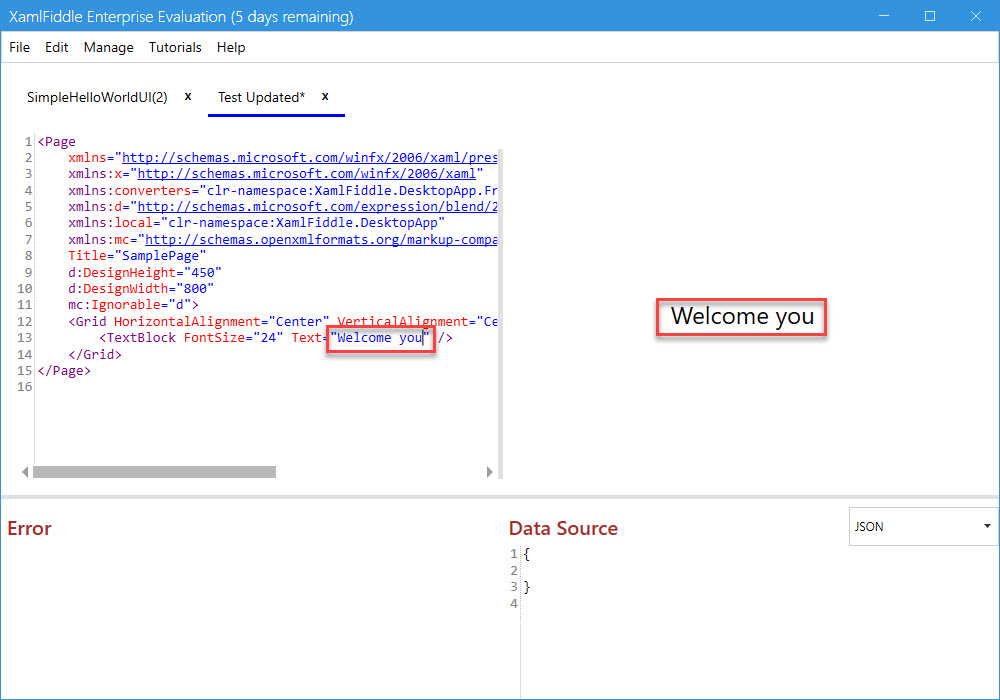
Task: Click the closing brace in Data Source editor
Action: (x=527, y=587)
